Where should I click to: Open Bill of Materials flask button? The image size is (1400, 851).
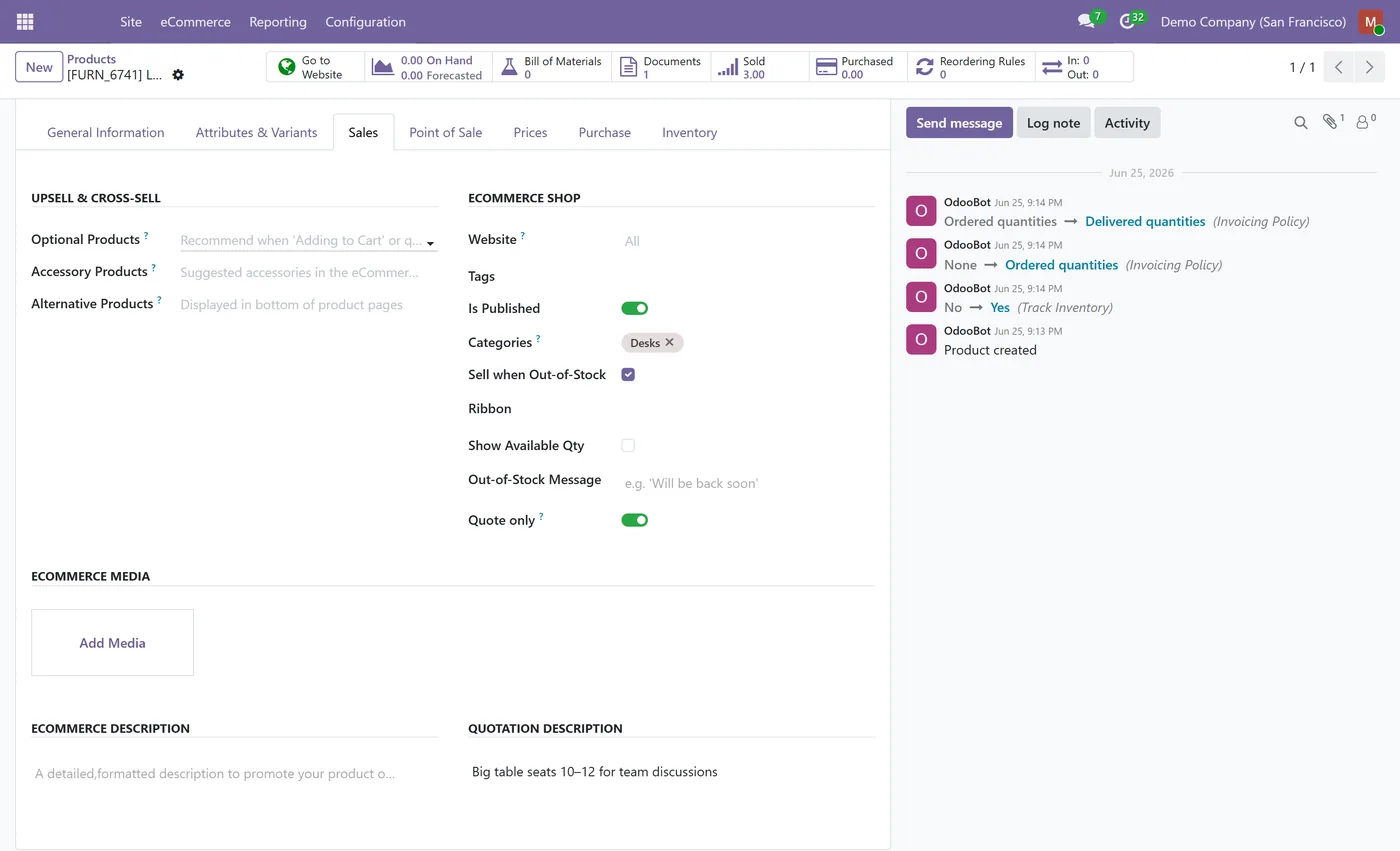coord(551,67)
